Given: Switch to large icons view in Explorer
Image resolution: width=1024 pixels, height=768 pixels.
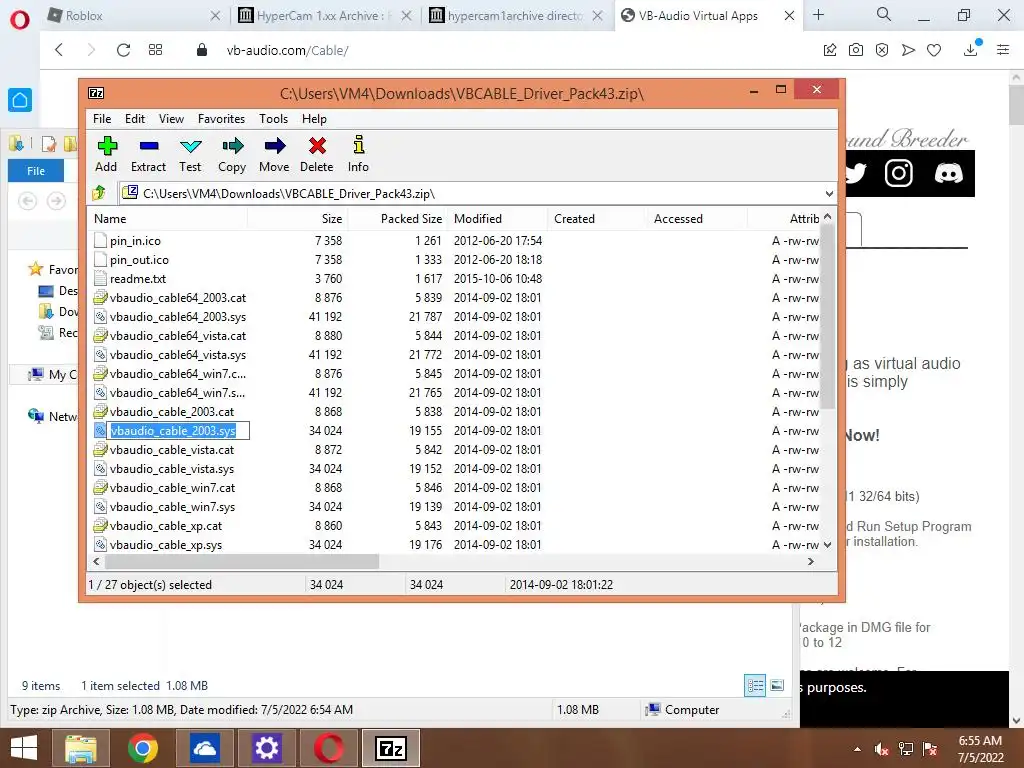Looking at the screenshot, I should [x=777, y=685].
